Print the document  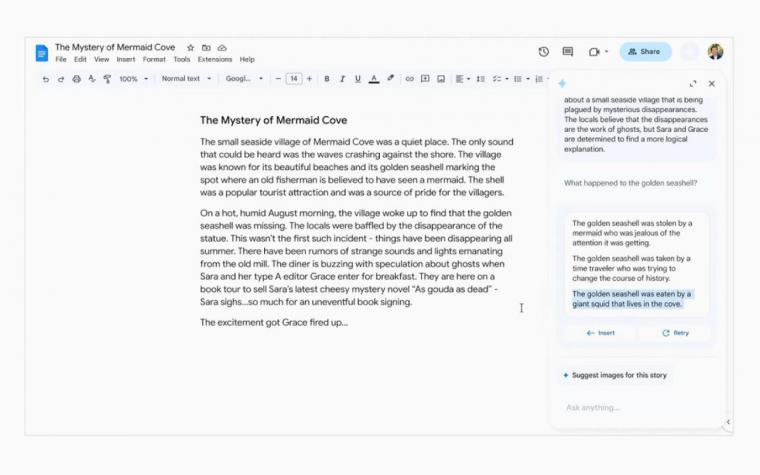click(76, 79)
